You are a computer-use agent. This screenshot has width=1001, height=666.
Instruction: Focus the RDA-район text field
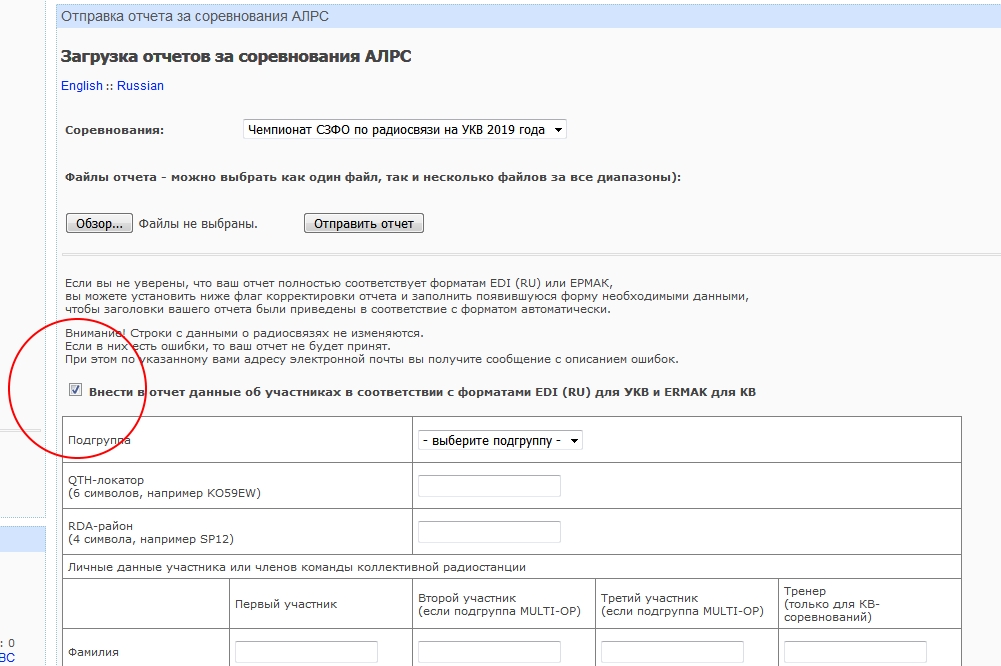(489, 532)
